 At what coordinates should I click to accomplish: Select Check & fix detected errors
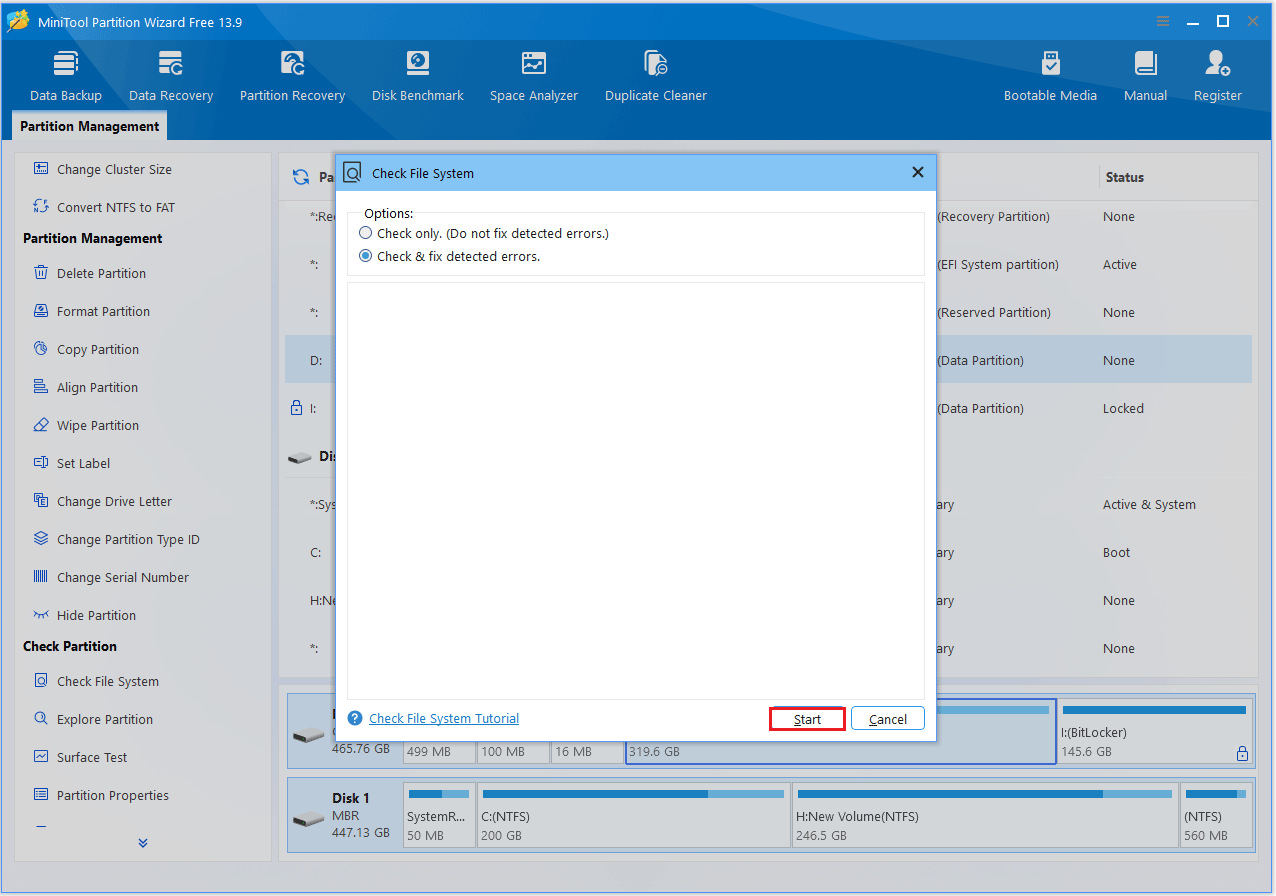point(449,256)
